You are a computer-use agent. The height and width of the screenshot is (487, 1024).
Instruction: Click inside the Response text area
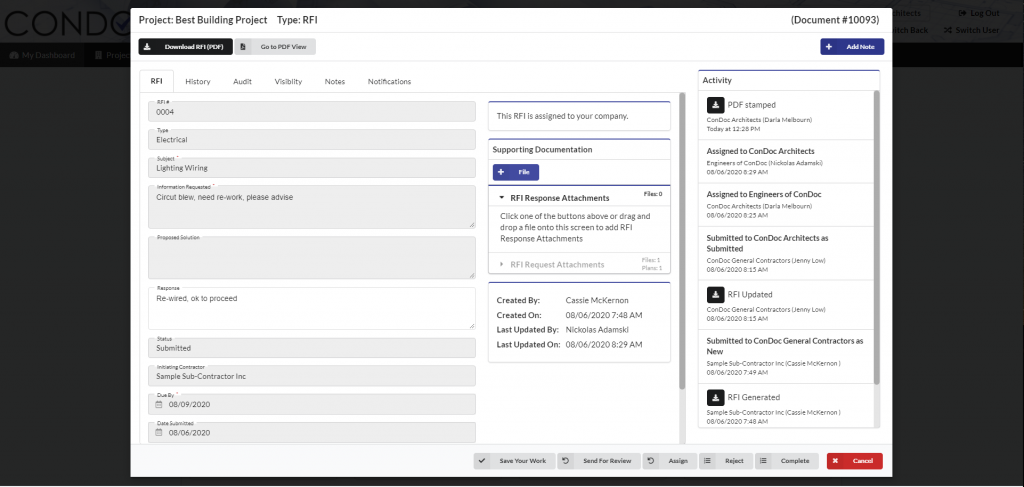[x=312, y=308]
